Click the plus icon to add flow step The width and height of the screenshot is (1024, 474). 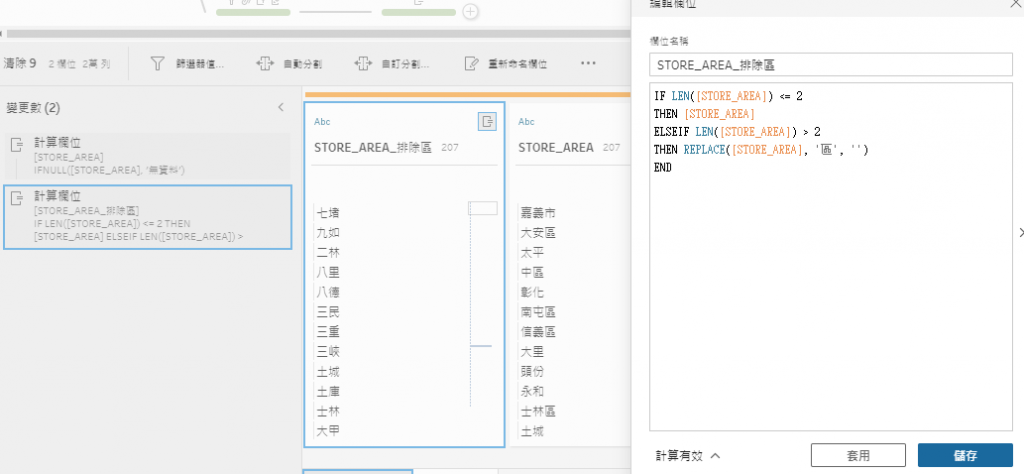tap(470, 11)
